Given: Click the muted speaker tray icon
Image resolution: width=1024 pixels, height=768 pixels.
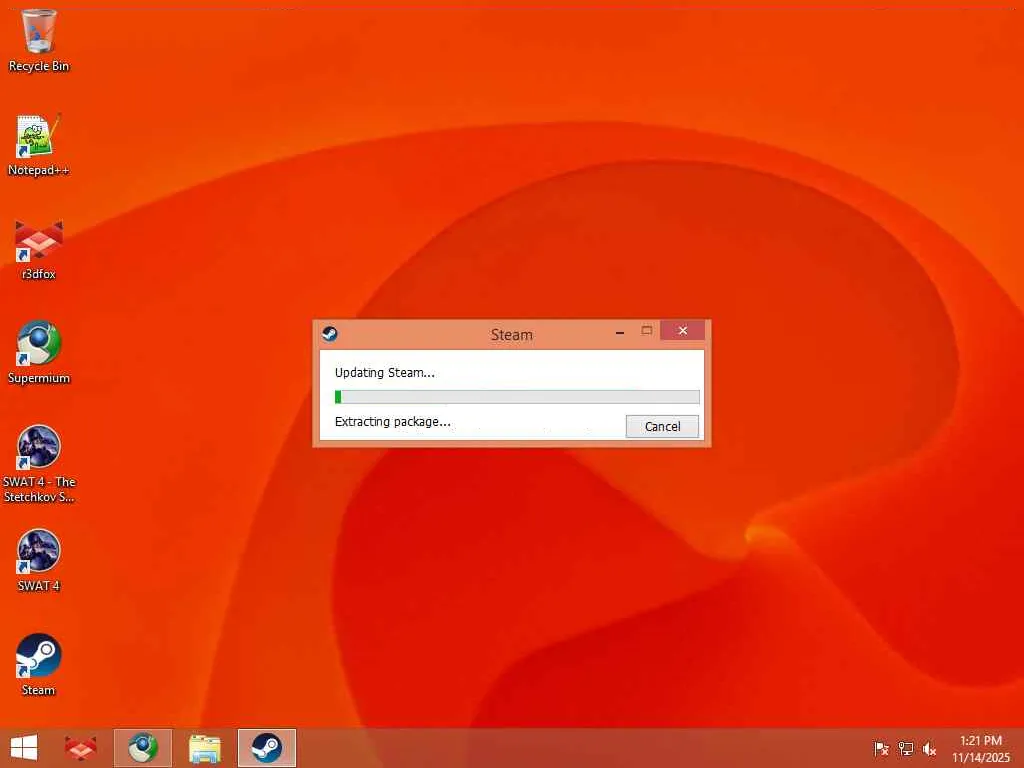Looking at the screenshot, I should pos(929,748).
